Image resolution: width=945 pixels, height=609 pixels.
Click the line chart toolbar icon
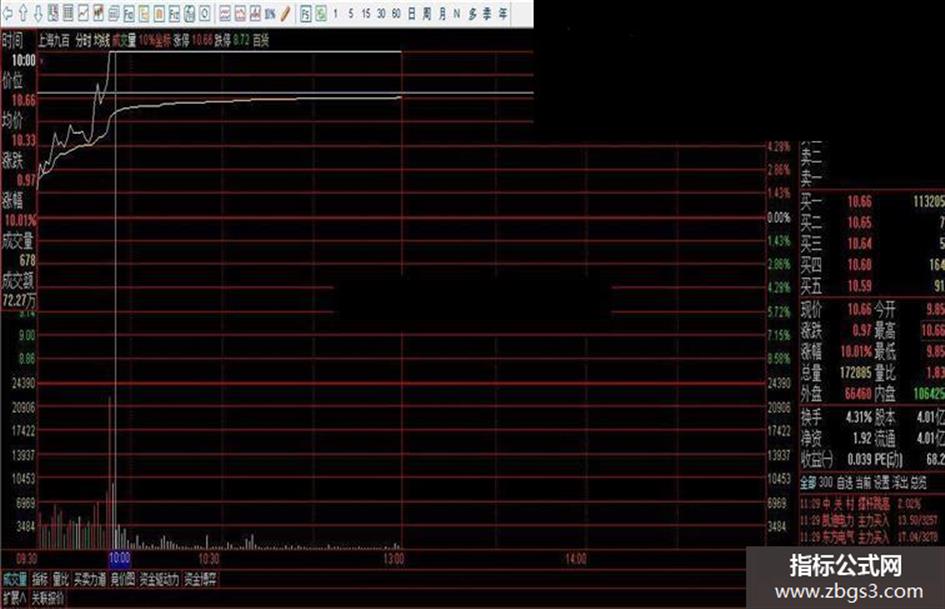point(83,13)
